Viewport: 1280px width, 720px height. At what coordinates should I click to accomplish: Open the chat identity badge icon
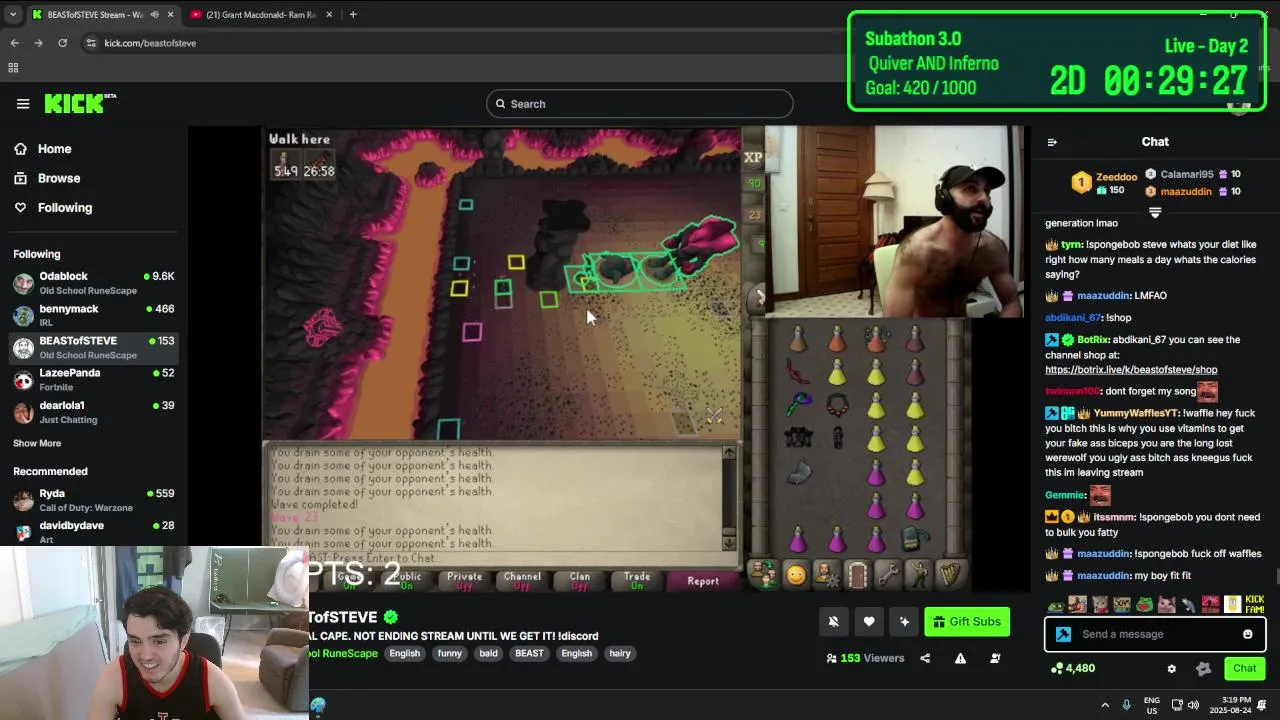1063,634
